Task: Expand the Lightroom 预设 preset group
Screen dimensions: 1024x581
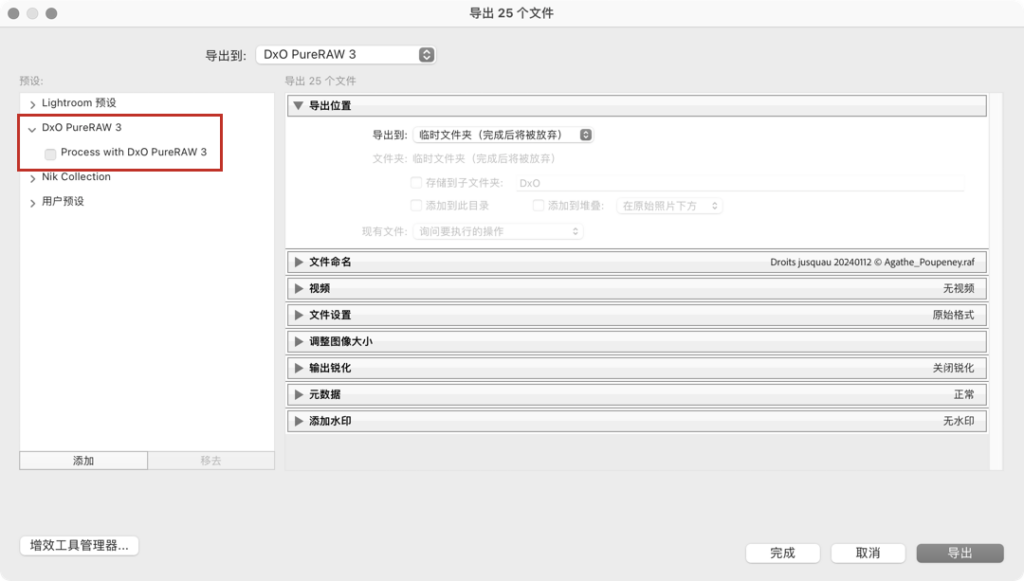Action: pyautogui.click(x=32, y=104)
